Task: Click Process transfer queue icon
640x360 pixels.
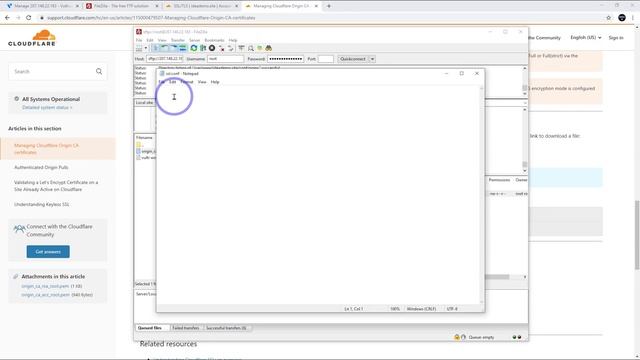Action: click(203, 48)
